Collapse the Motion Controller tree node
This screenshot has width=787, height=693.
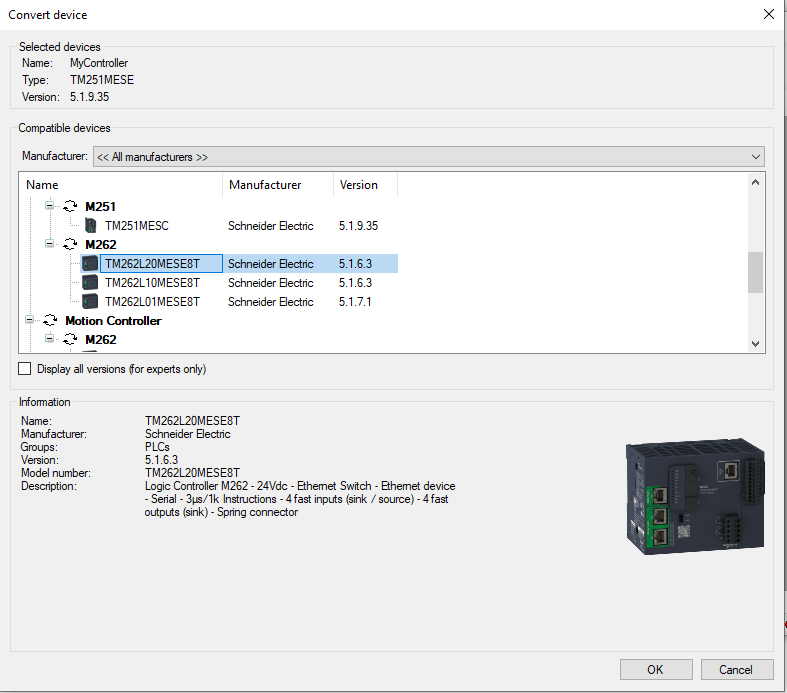click(30, 320)
